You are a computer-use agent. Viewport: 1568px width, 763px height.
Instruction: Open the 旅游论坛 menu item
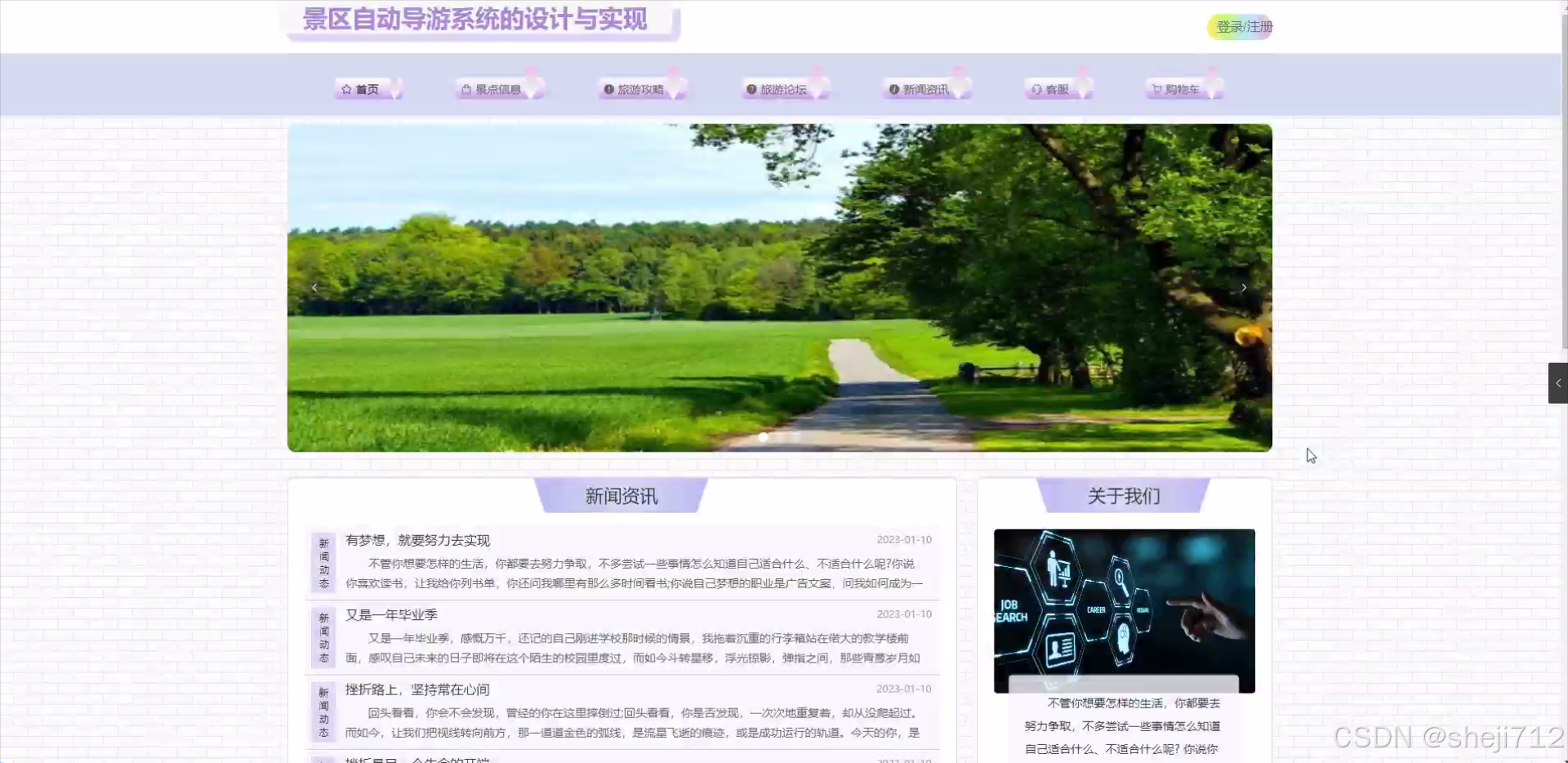pyautogui.click(x=785, y=88)
